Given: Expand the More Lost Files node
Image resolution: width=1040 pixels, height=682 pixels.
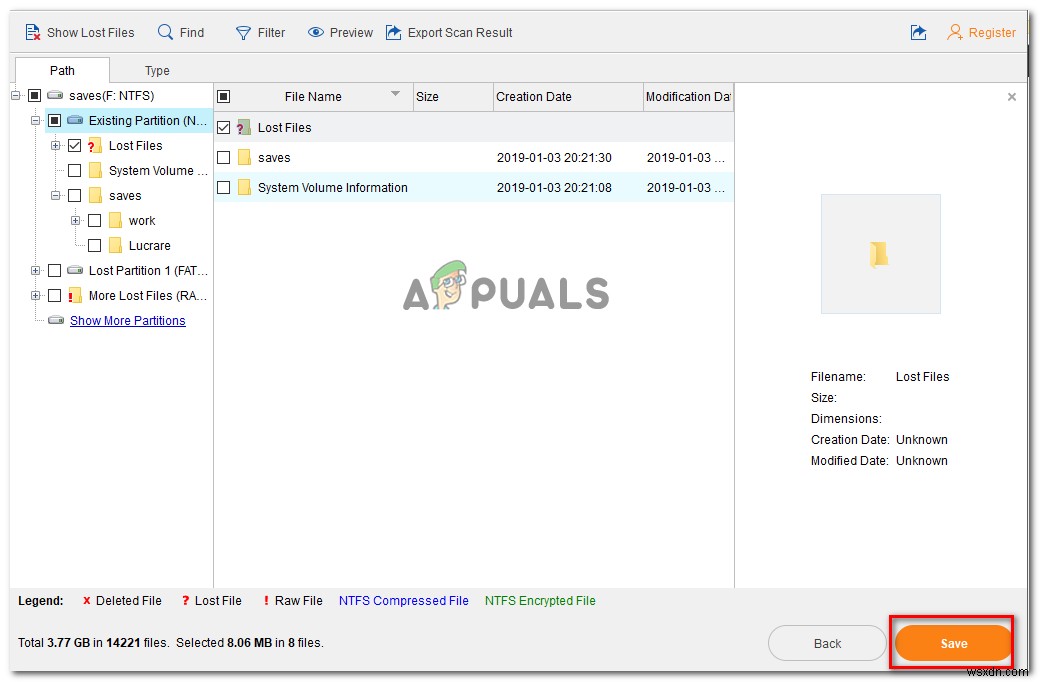Looking at the screenshot, I should (35, 295).
